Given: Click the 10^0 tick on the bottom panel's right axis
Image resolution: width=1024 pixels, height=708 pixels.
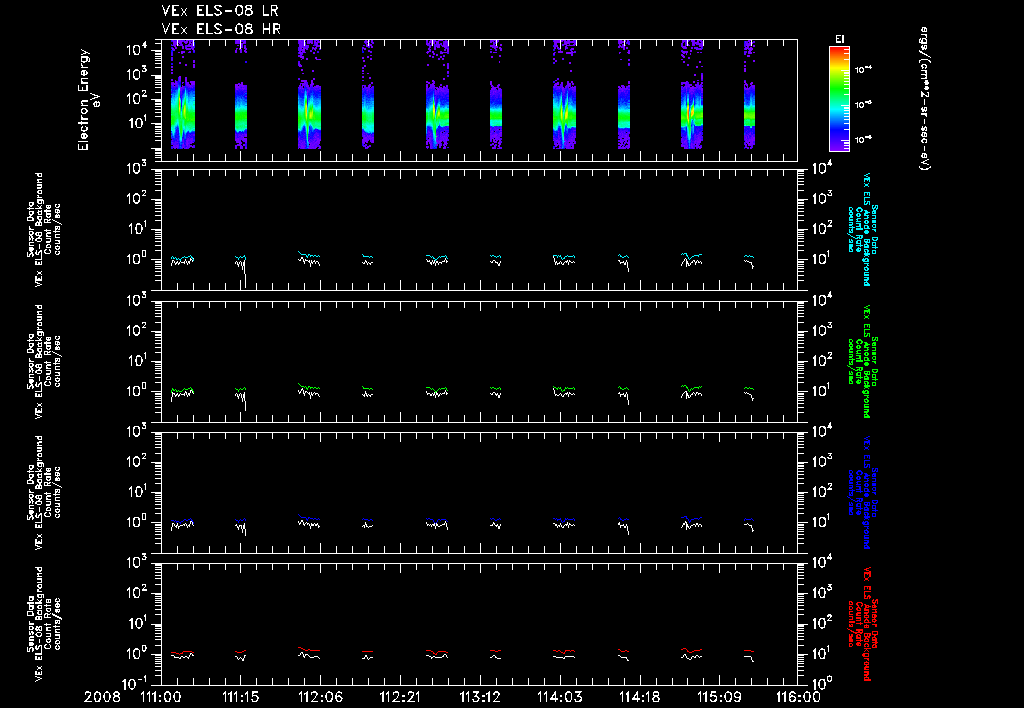Looking at the screenshot, I should (x=822, y=684).
